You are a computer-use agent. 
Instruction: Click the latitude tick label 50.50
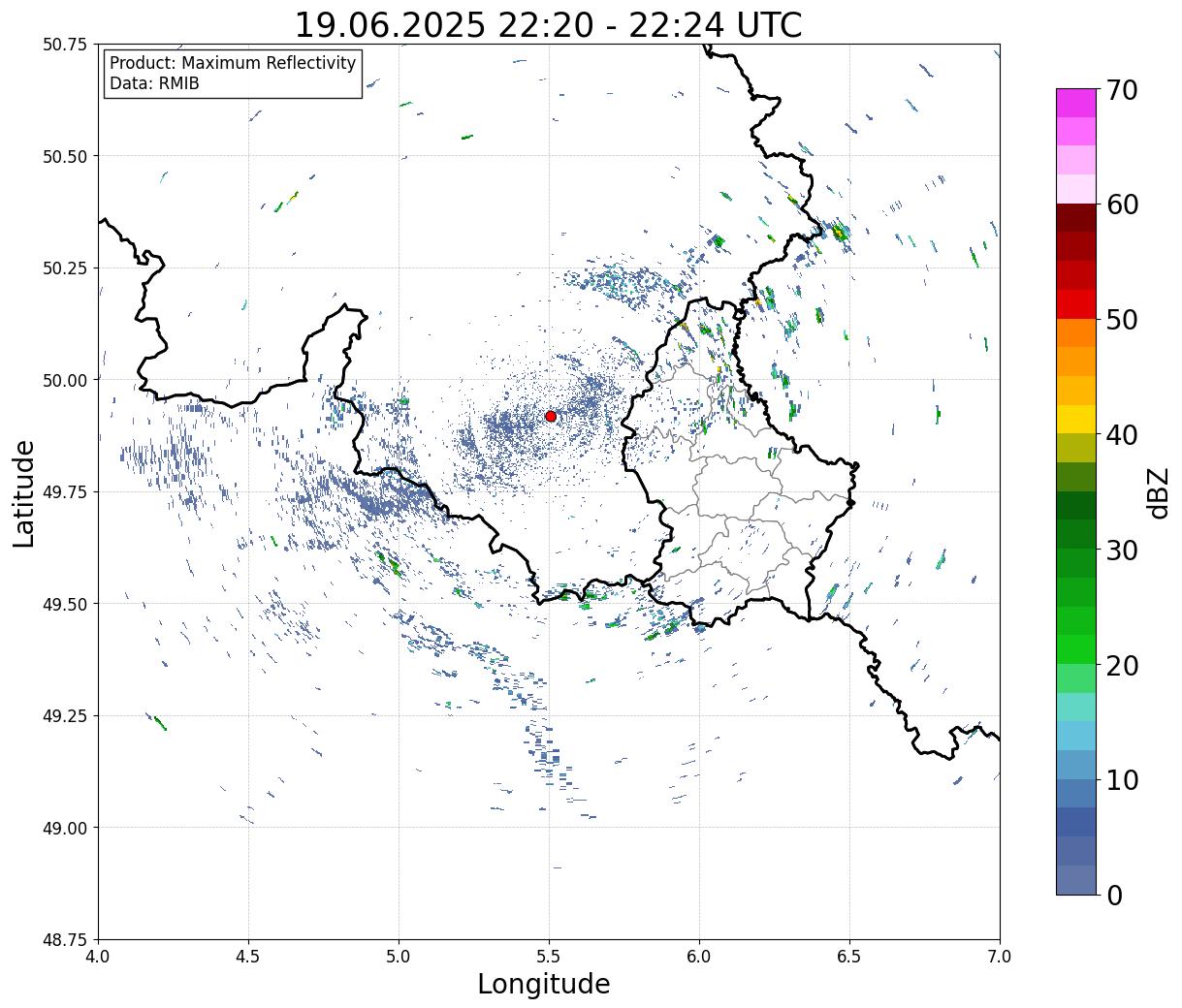point(65,156)
